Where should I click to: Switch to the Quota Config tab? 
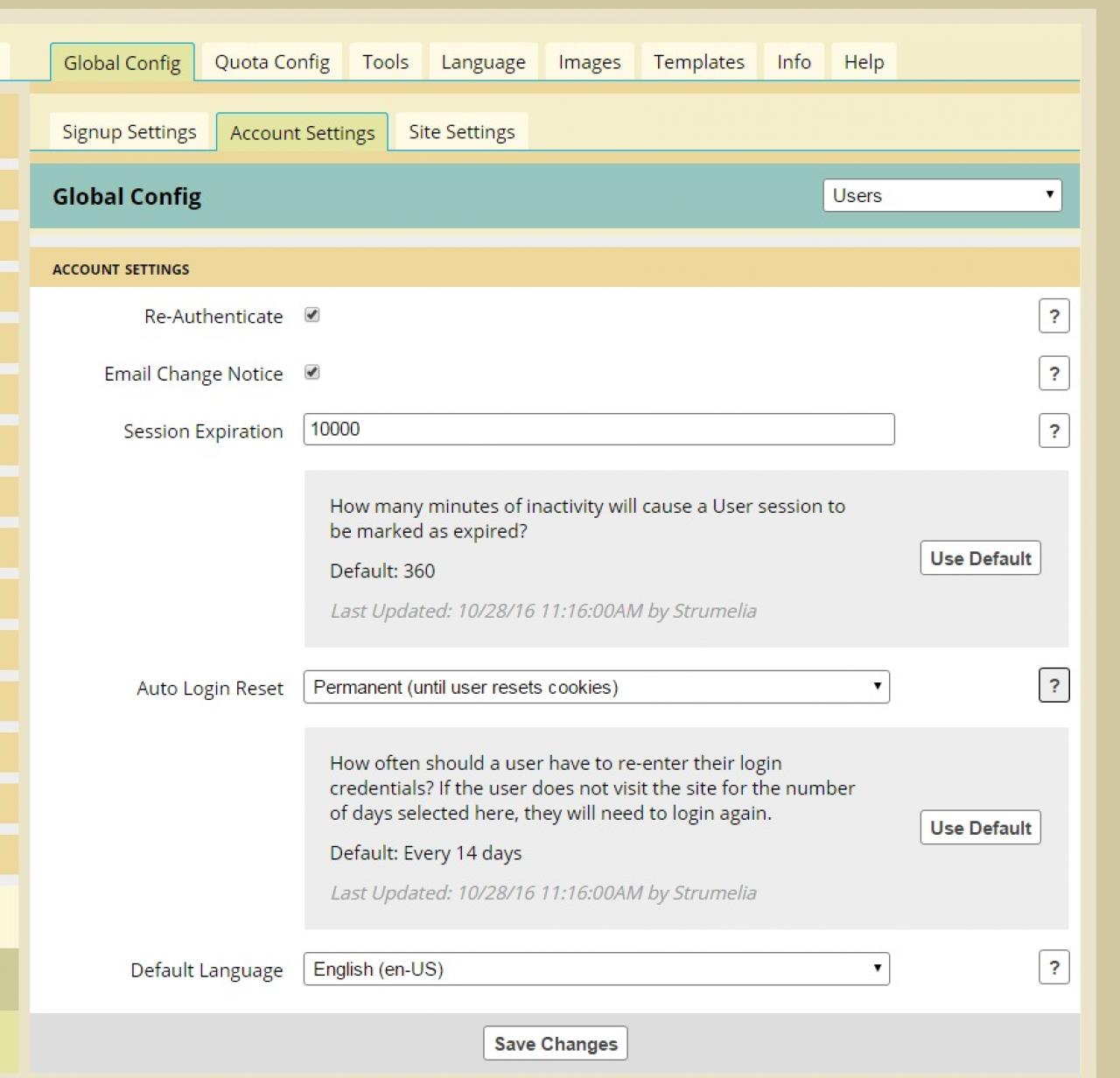pyautogui.click(x=272, y=62)
